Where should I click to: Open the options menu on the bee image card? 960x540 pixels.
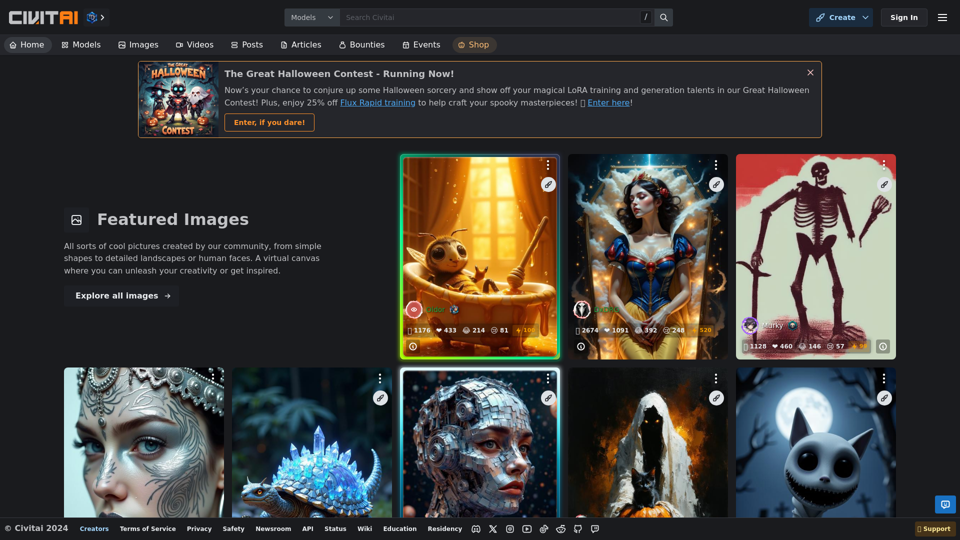point(548,165)
